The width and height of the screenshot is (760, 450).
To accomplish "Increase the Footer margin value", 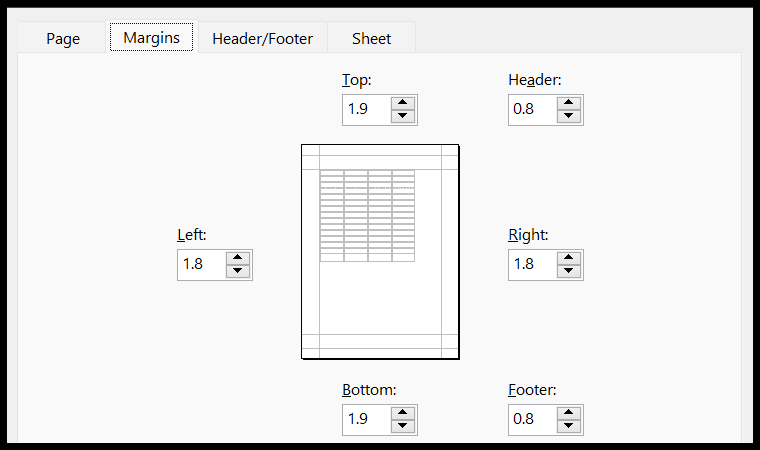I will point(569,413).
